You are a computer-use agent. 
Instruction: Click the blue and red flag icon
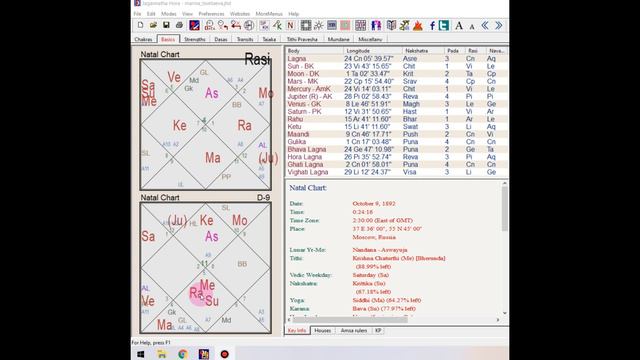tap(194, 25)
